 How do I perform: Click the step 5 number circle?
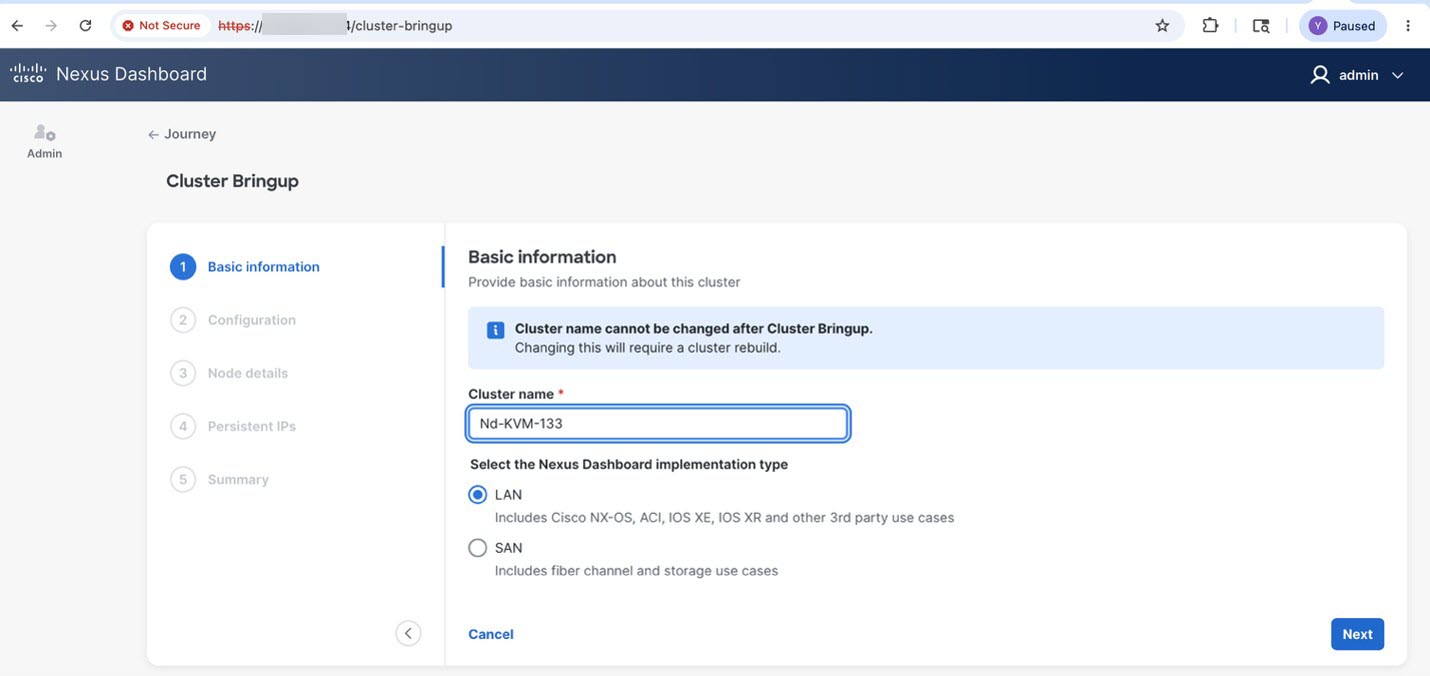[x=183, y=480]
